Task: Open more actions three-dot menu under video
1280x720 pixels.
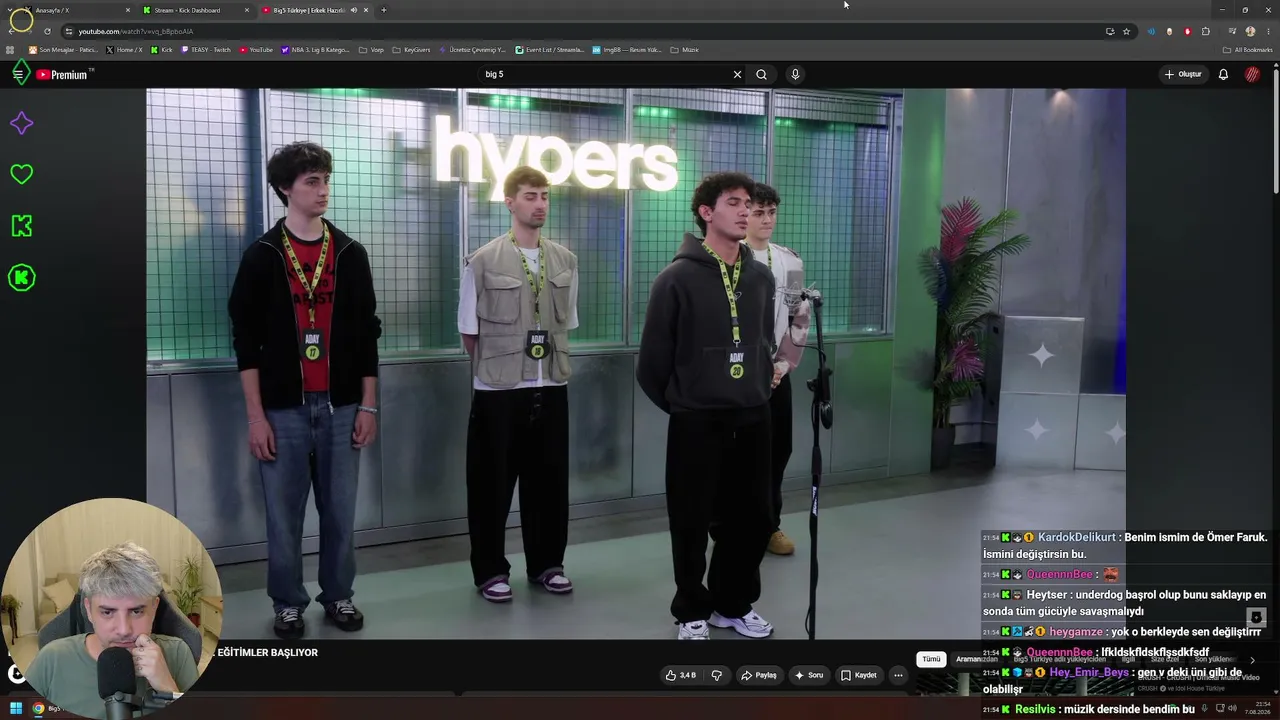Action: [898, 675]
